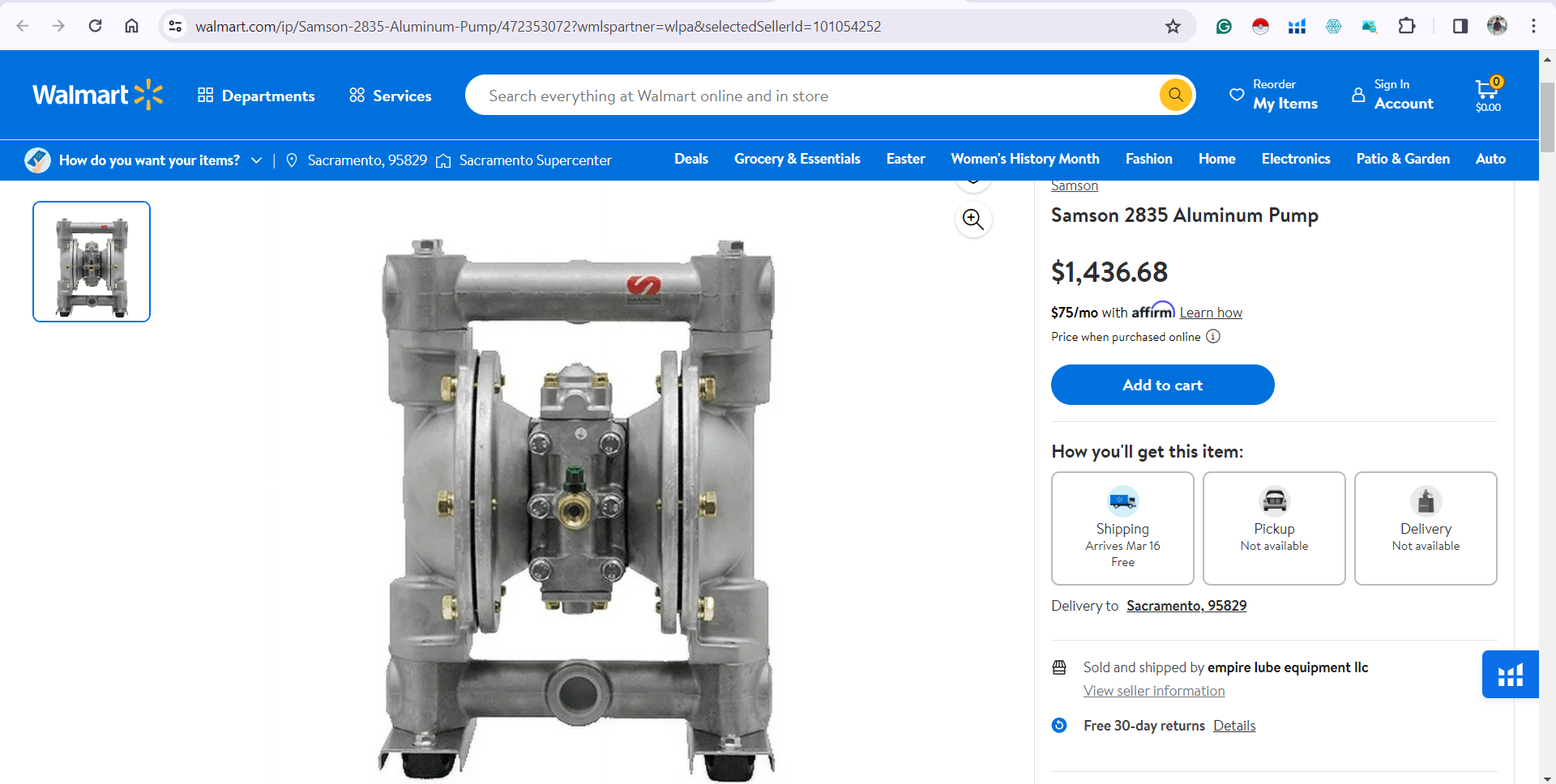Screen dimensions: 1556x784
Task: Toggle the browser side panel
Action: (x=1460, y=26)
